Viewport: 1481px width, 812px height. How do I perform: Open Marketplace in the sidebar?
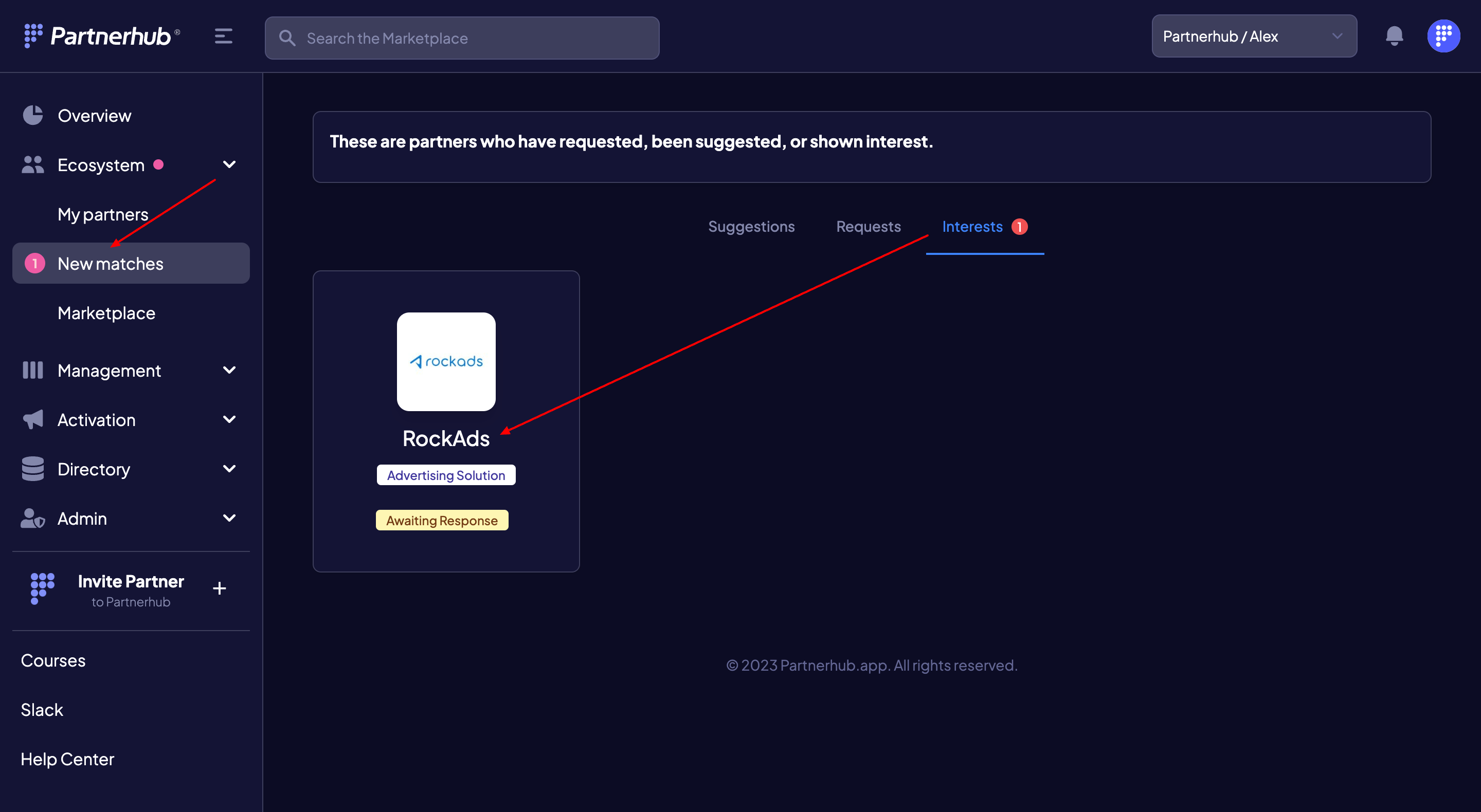click(x=106, y=313)
